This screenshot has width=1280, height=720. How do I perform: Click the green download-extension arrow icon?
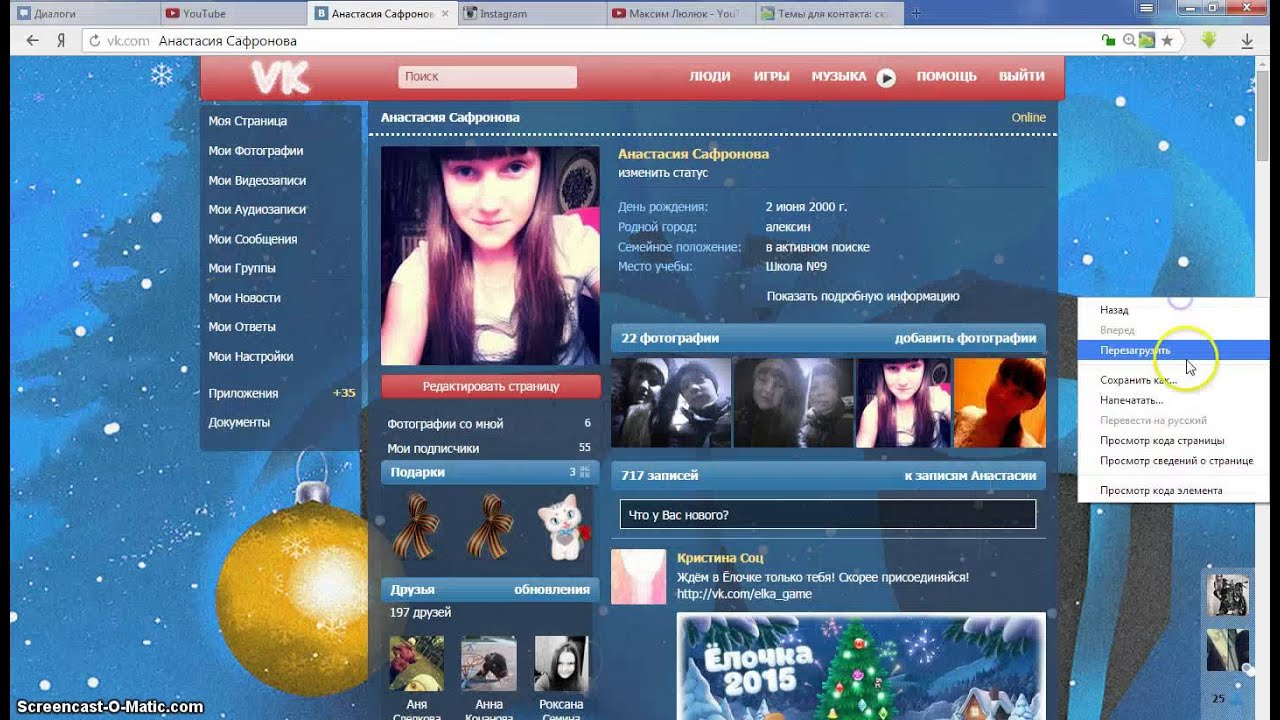[1208, 41]
